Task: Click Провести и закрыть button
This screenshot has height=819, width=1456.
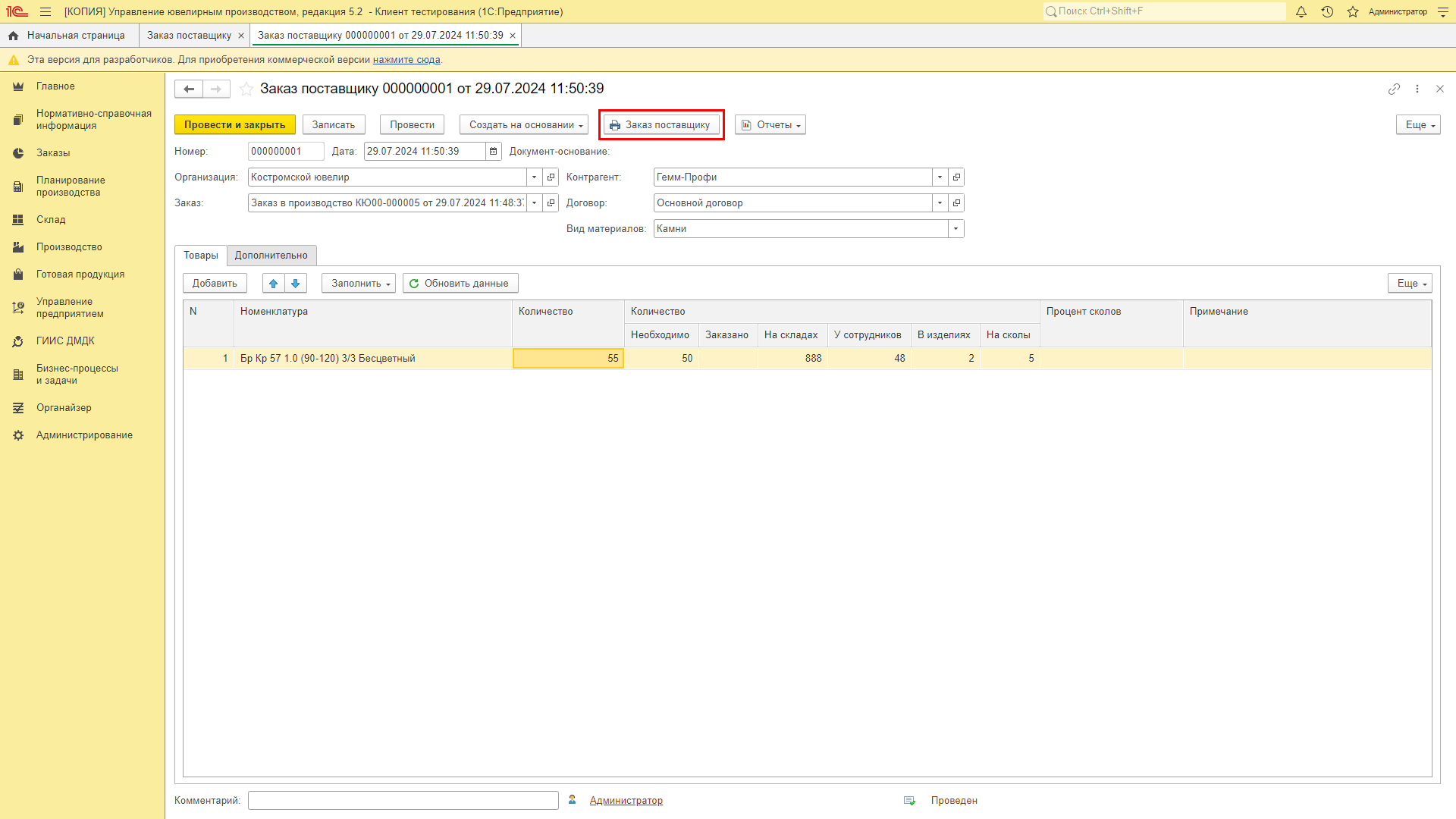Action: (x=235, y=125)
